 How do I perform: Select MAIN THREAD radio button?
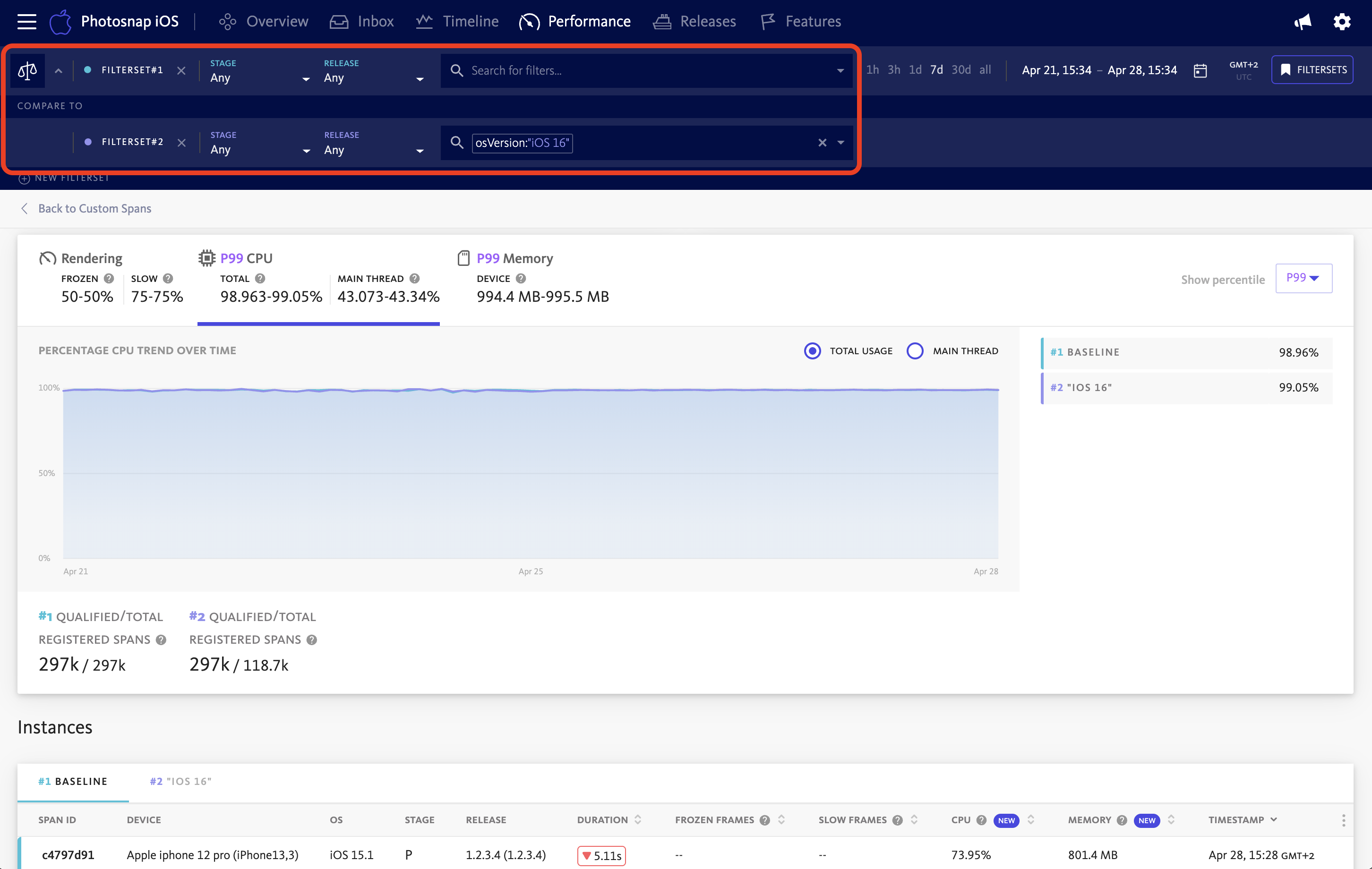[915, 351]
